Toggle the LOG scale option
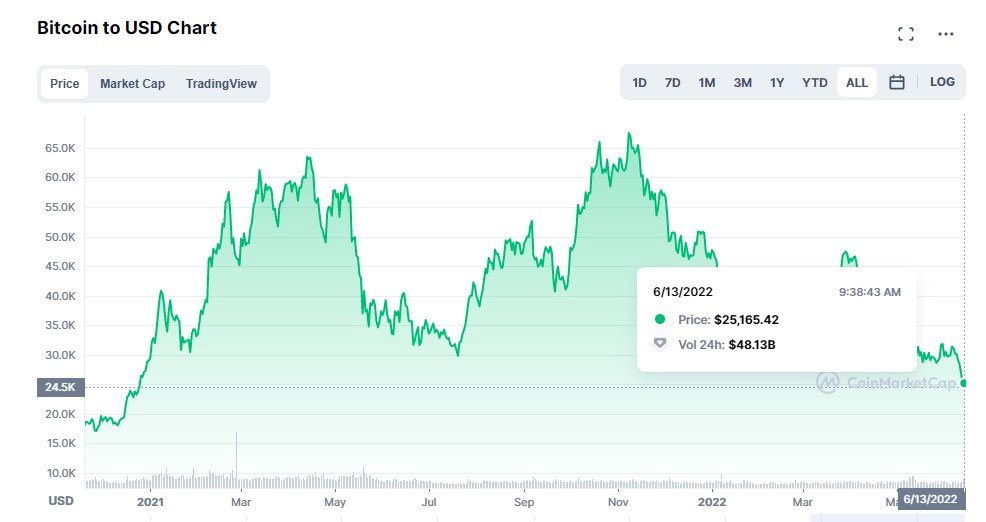 click(942, 82)
